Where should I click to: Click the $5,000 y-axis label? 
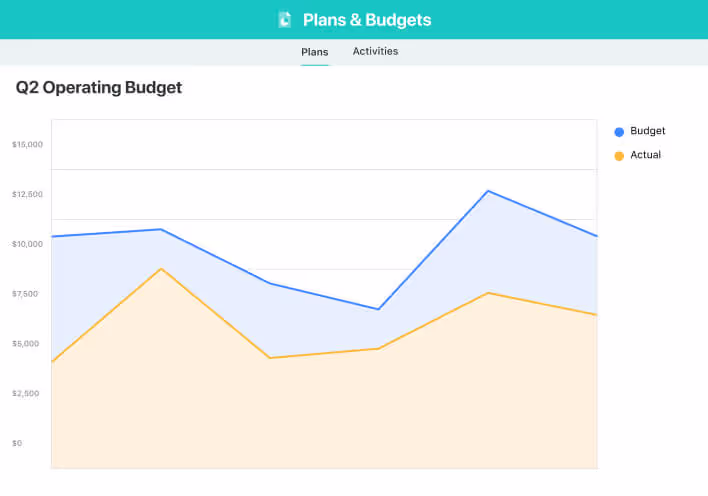(27, 344)
